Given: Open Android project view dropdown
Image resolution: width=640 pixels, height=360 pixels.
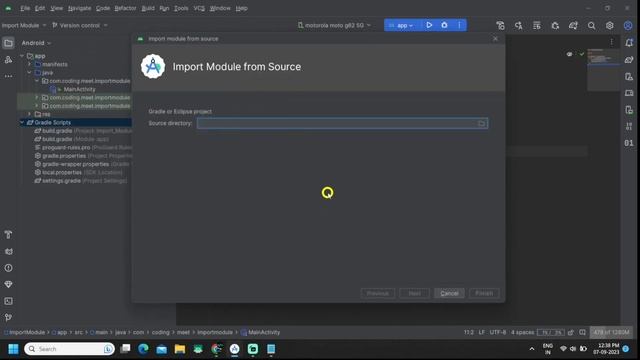Looking at the screenshot, I should (36, 43).
